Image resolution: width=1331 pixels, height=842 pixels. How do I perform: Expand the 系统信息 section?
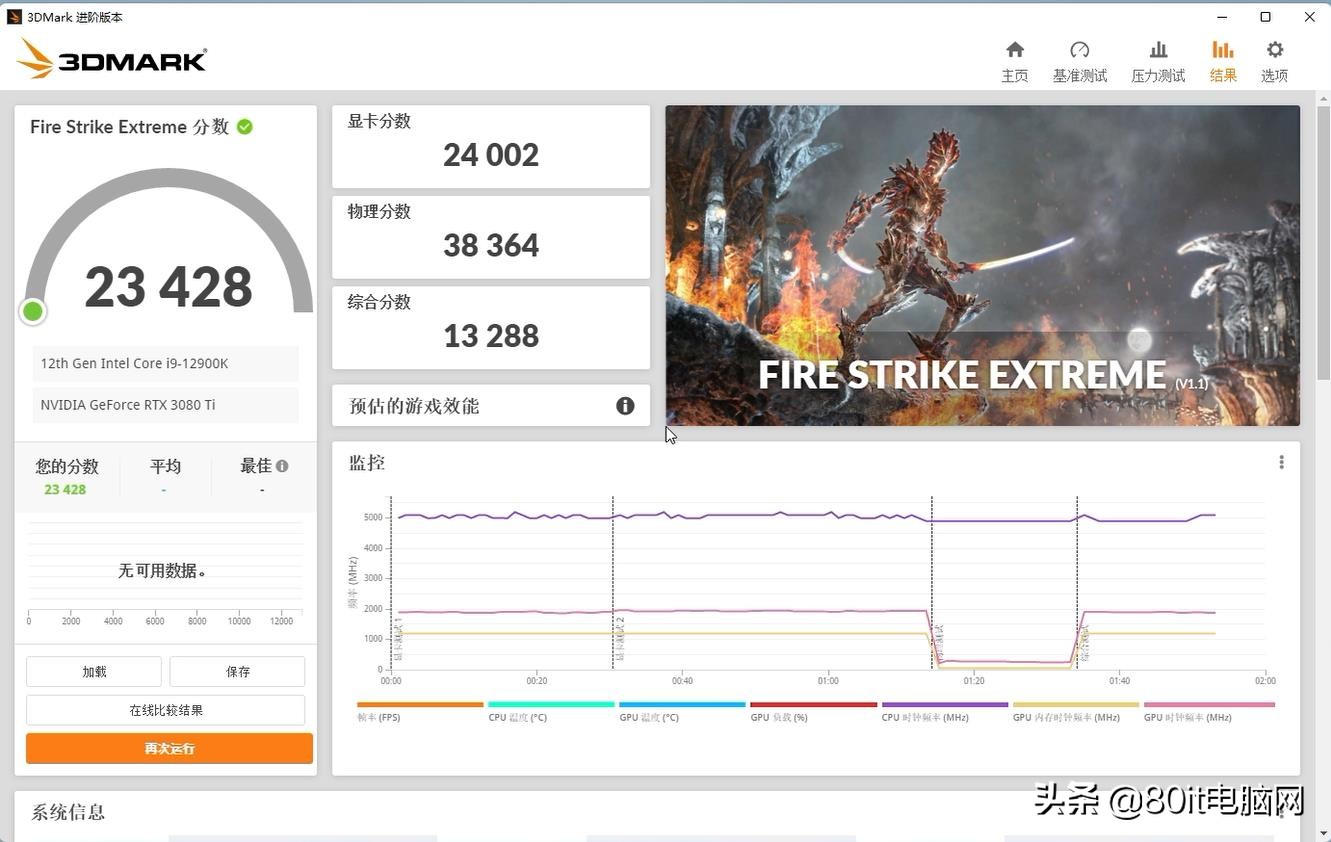click(67, 812)
